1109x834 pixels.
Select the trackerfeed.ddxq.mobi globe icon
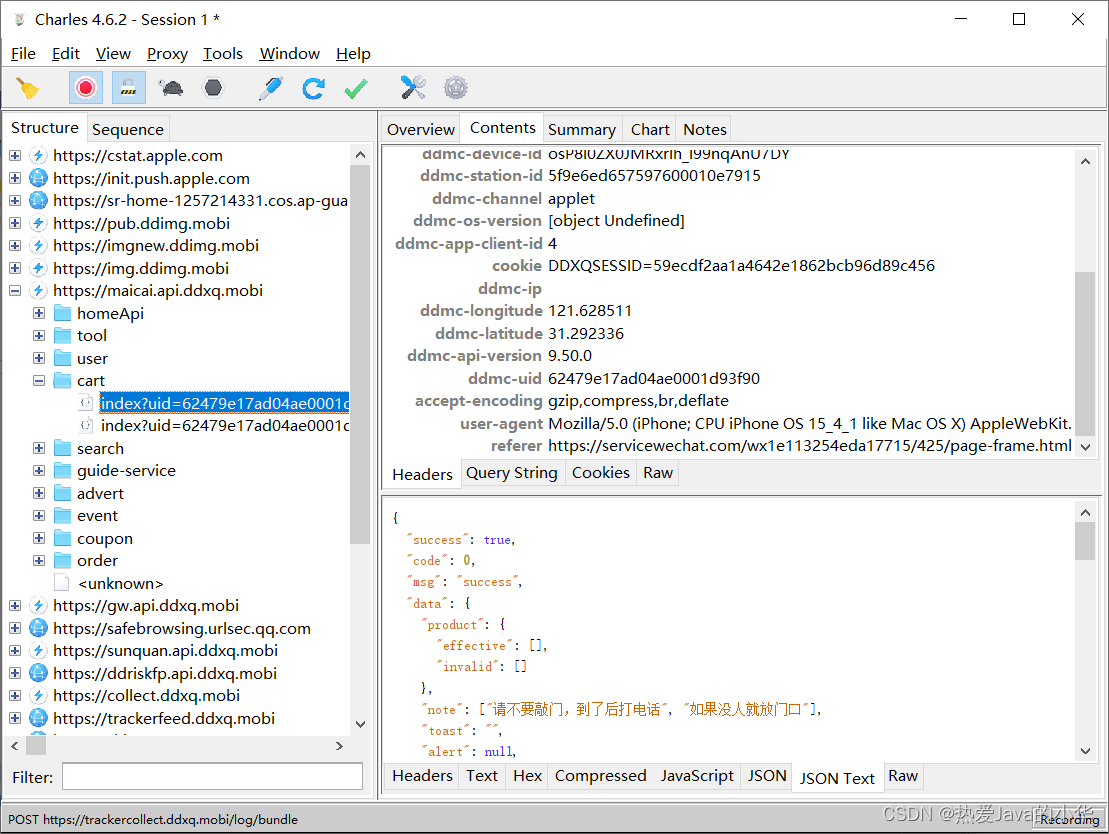(x=38, y=718)
